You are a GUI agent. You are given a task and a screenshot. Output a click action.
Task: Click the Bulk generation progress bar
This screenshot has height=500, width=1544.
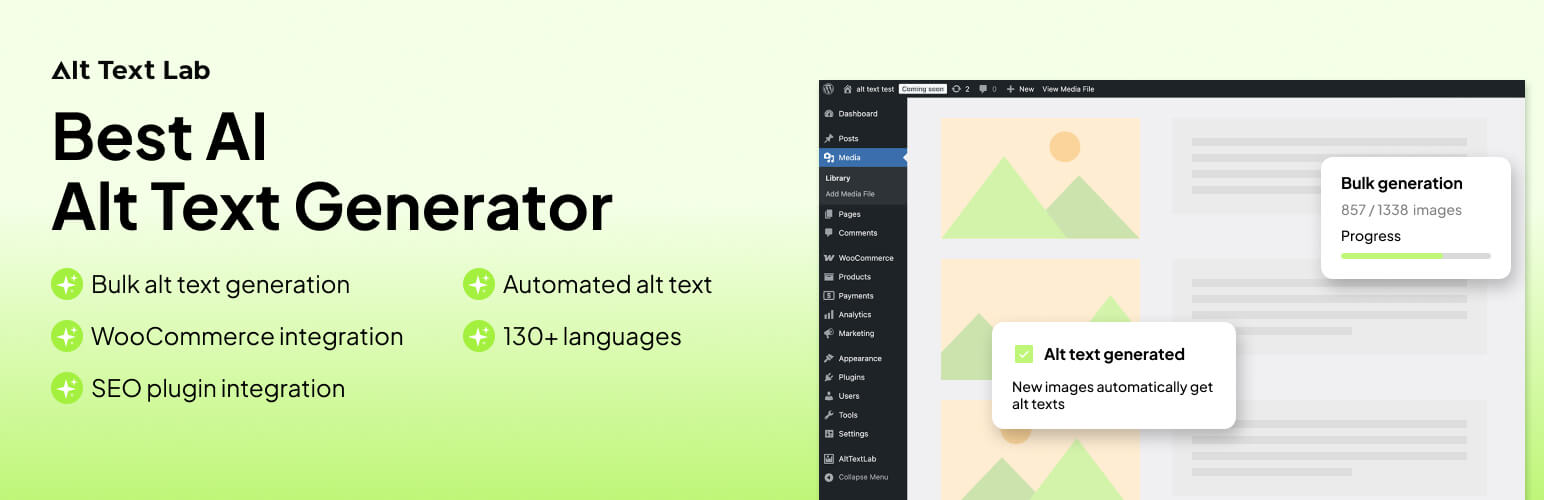(1416, 256)
